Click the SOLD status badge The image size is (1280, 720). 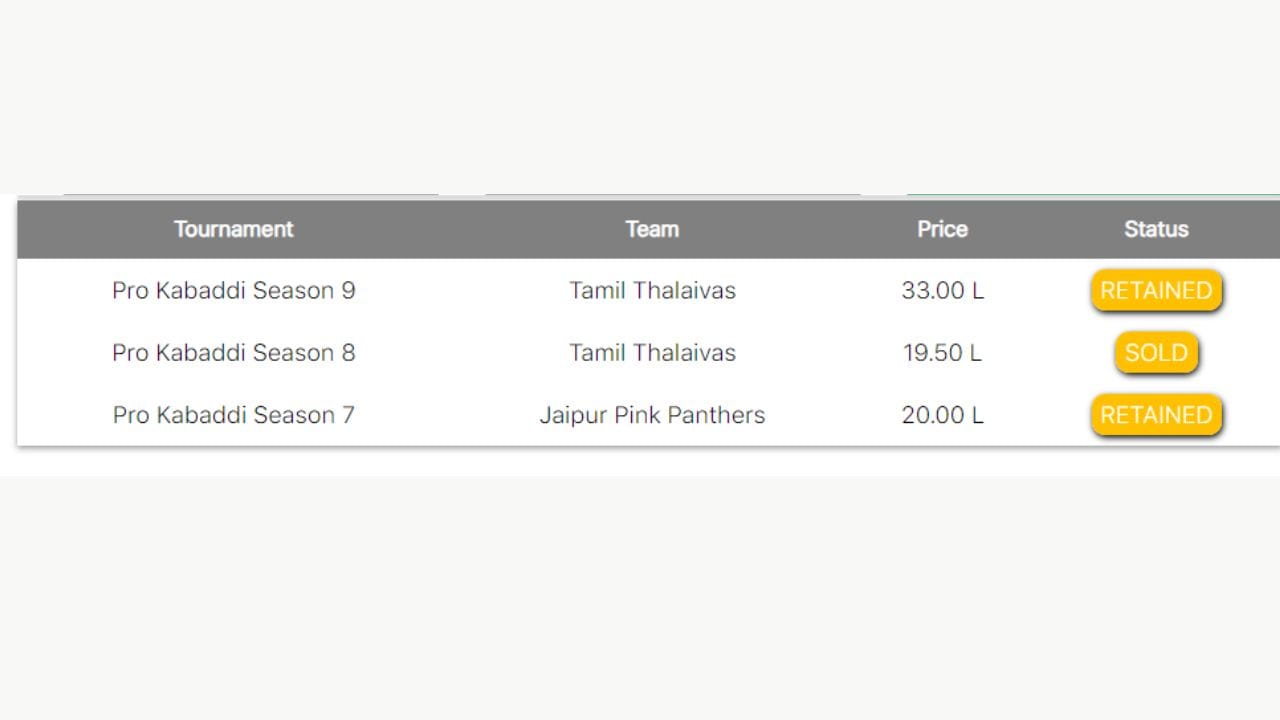point(1156,353)
